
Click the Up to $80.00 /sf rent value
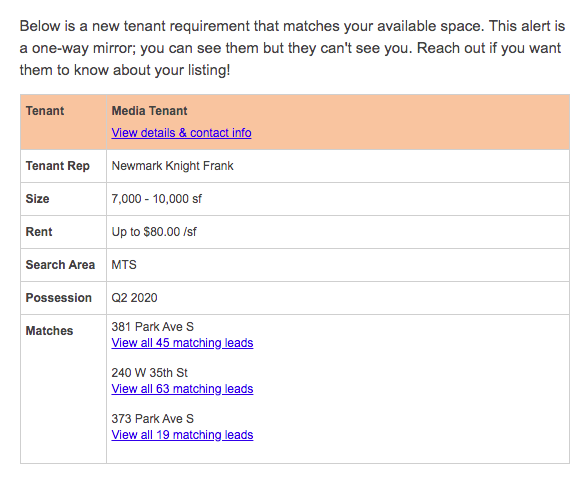click(x=154, y=232)
